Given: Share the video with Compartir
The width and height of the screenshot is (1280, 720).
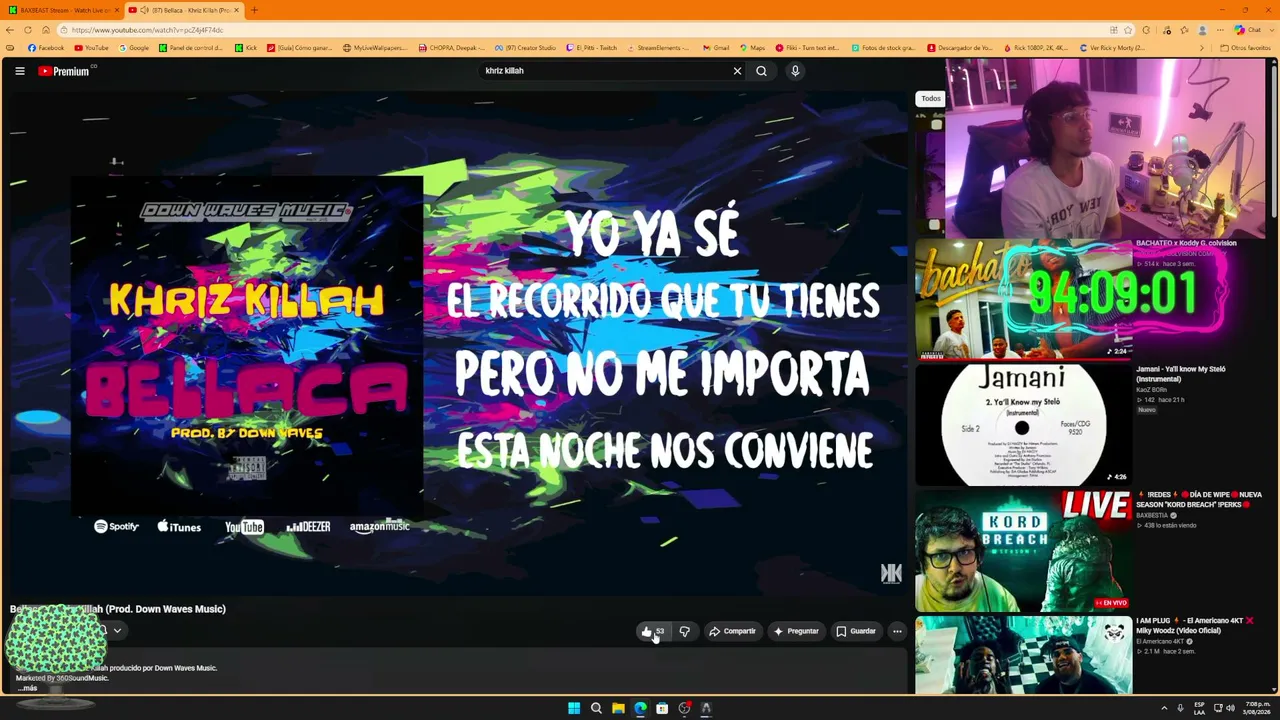Looking at the screenshot, I should click(732, 631).
